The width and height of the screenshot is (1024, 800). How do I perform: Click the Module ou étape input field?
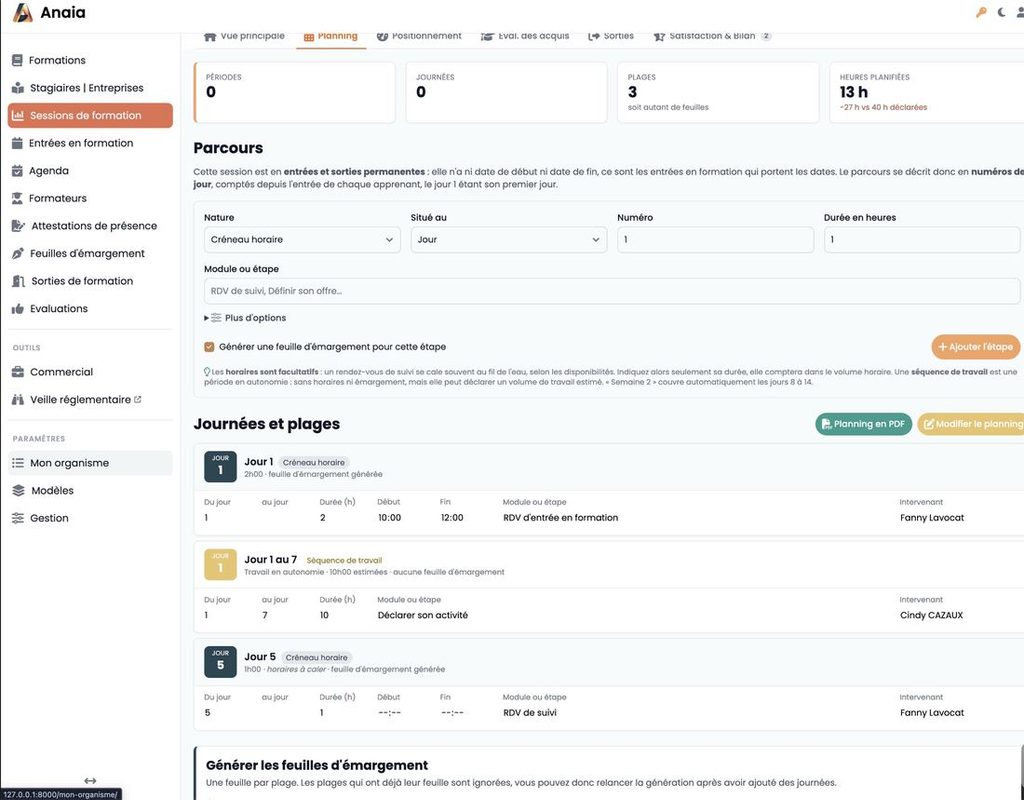(x=611, y=291)
